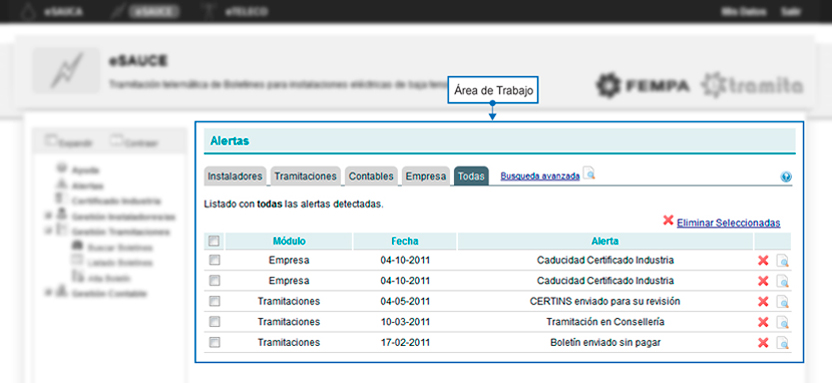
Task: View details of Boletín enviado sin pagar
Action: pos(783,343)
